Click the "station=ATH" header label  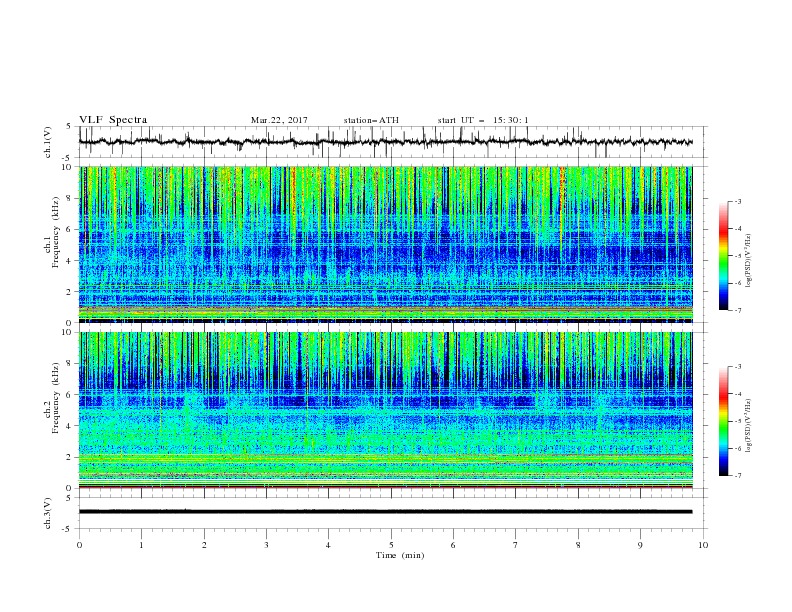click(x=371, y=120)
